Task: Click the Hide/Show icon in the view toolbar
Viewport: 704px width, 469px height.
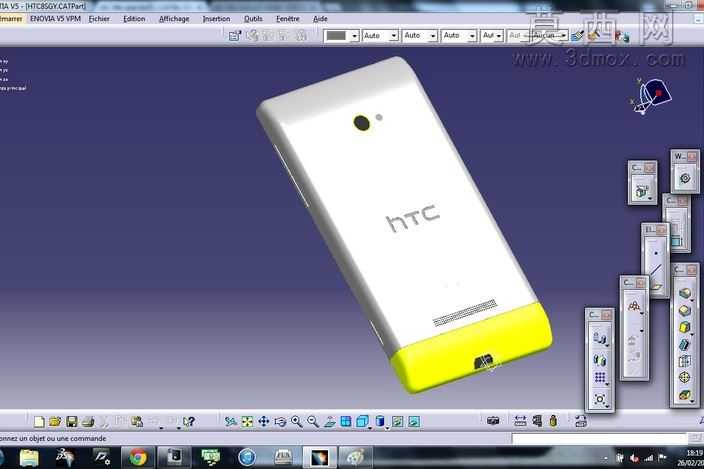Action: tap(397, 421)
